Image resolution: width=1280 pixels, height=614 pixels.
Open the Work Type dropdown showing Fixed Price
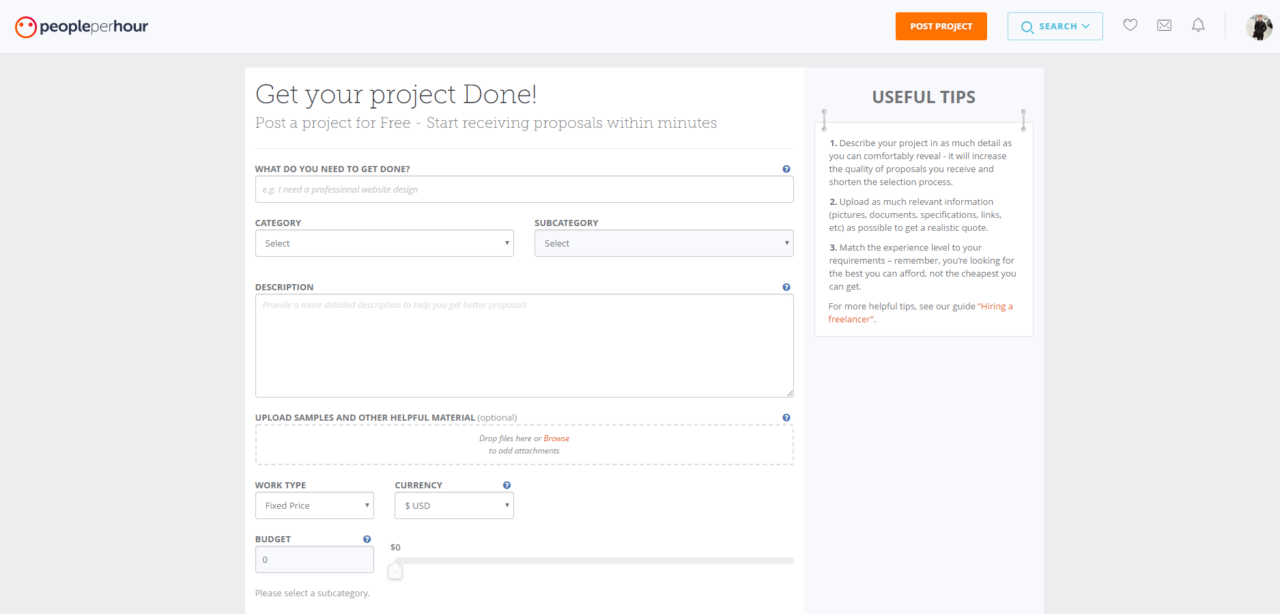pyautogui.click(x=314, y=506)
